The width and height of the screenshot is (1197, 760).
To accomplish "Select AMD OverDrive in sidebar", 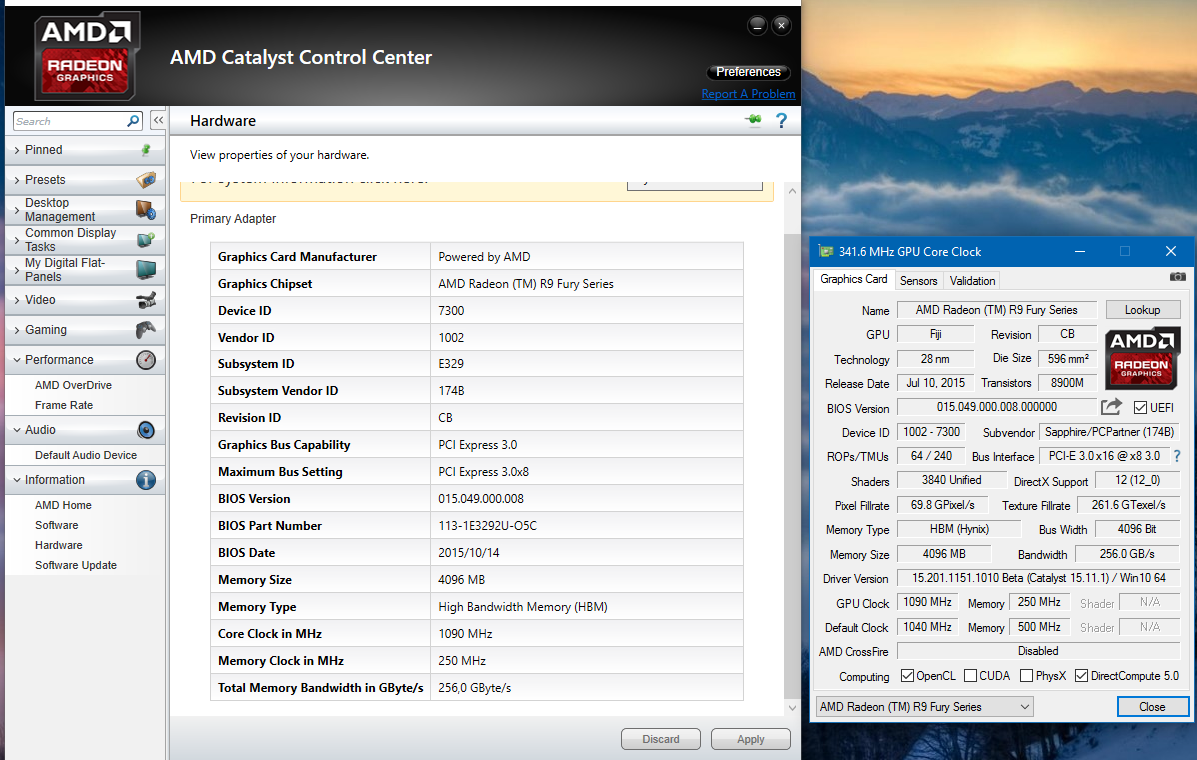I will point(73,385).
